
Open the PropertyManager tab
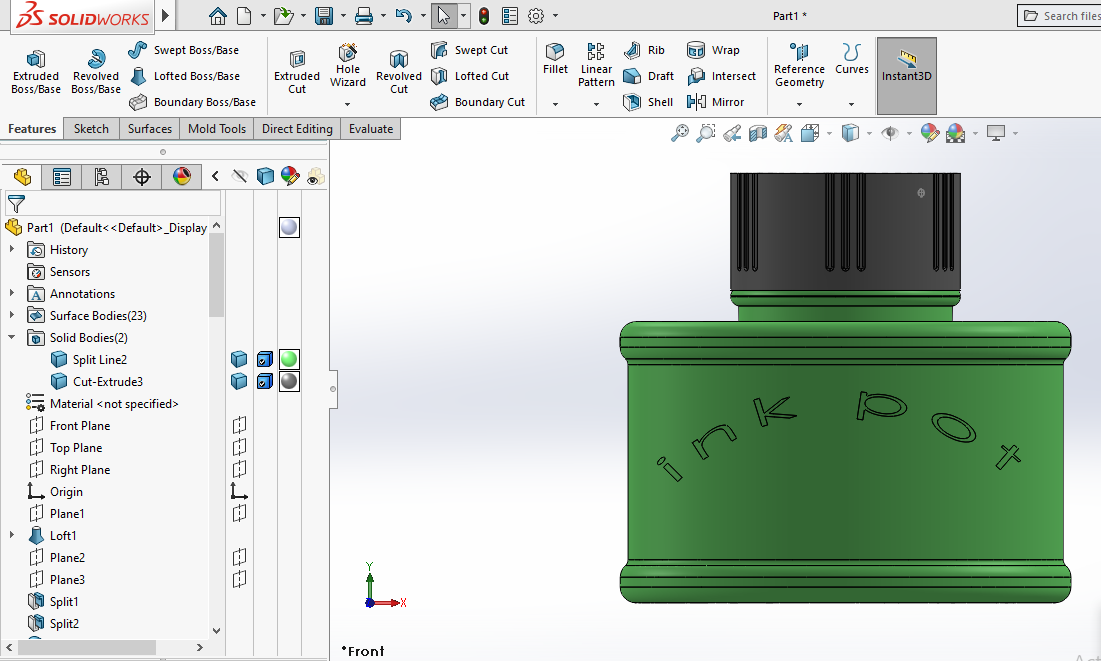[62, 177]
